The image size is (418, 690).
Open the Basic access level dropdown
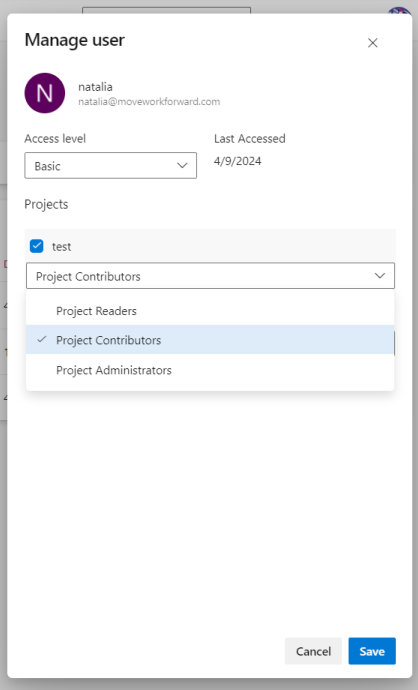[110, 165]
